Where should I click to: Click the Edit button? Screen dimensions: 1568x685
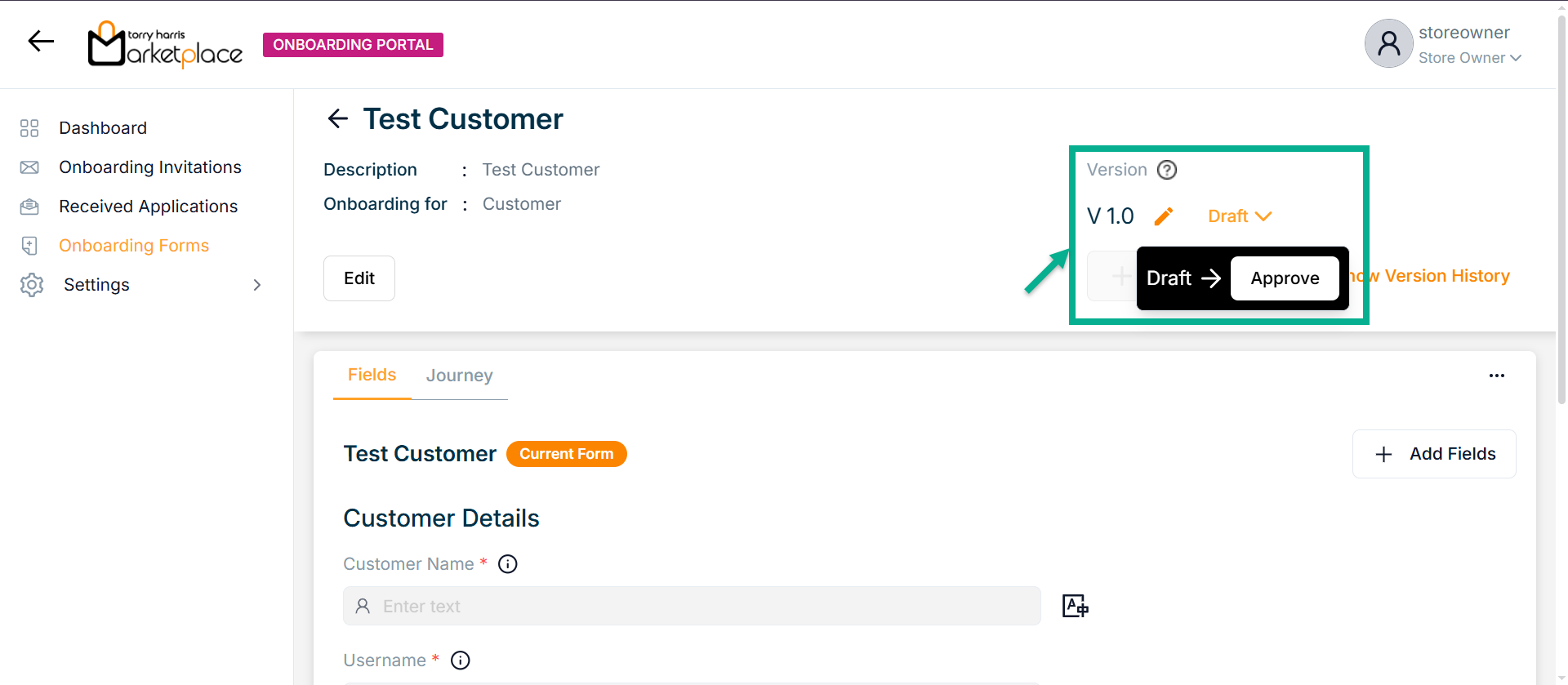coord(359,278)
